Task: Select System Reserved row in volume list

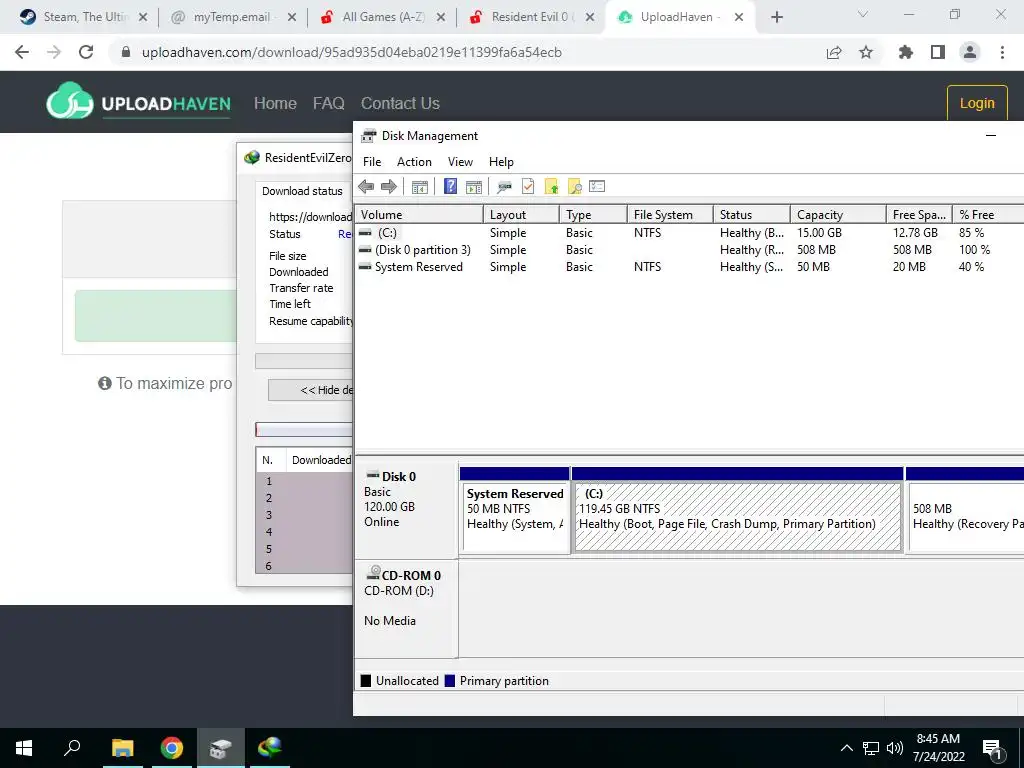Action: click(690, 266)
